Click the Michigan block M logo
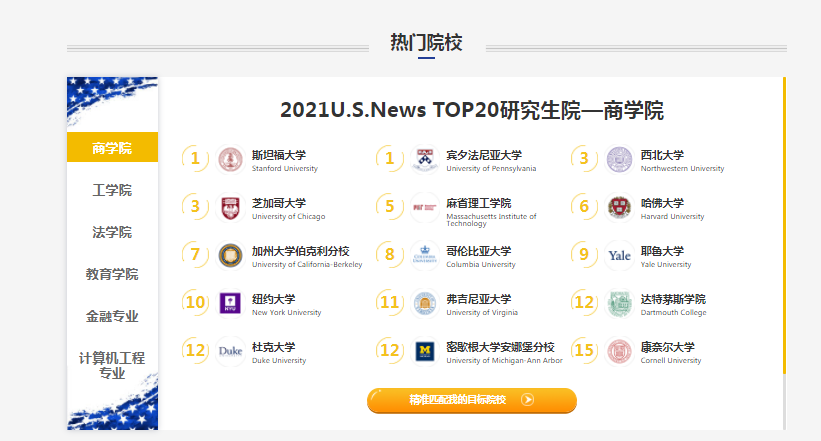 pyautogui.click(x=425, y=351)
